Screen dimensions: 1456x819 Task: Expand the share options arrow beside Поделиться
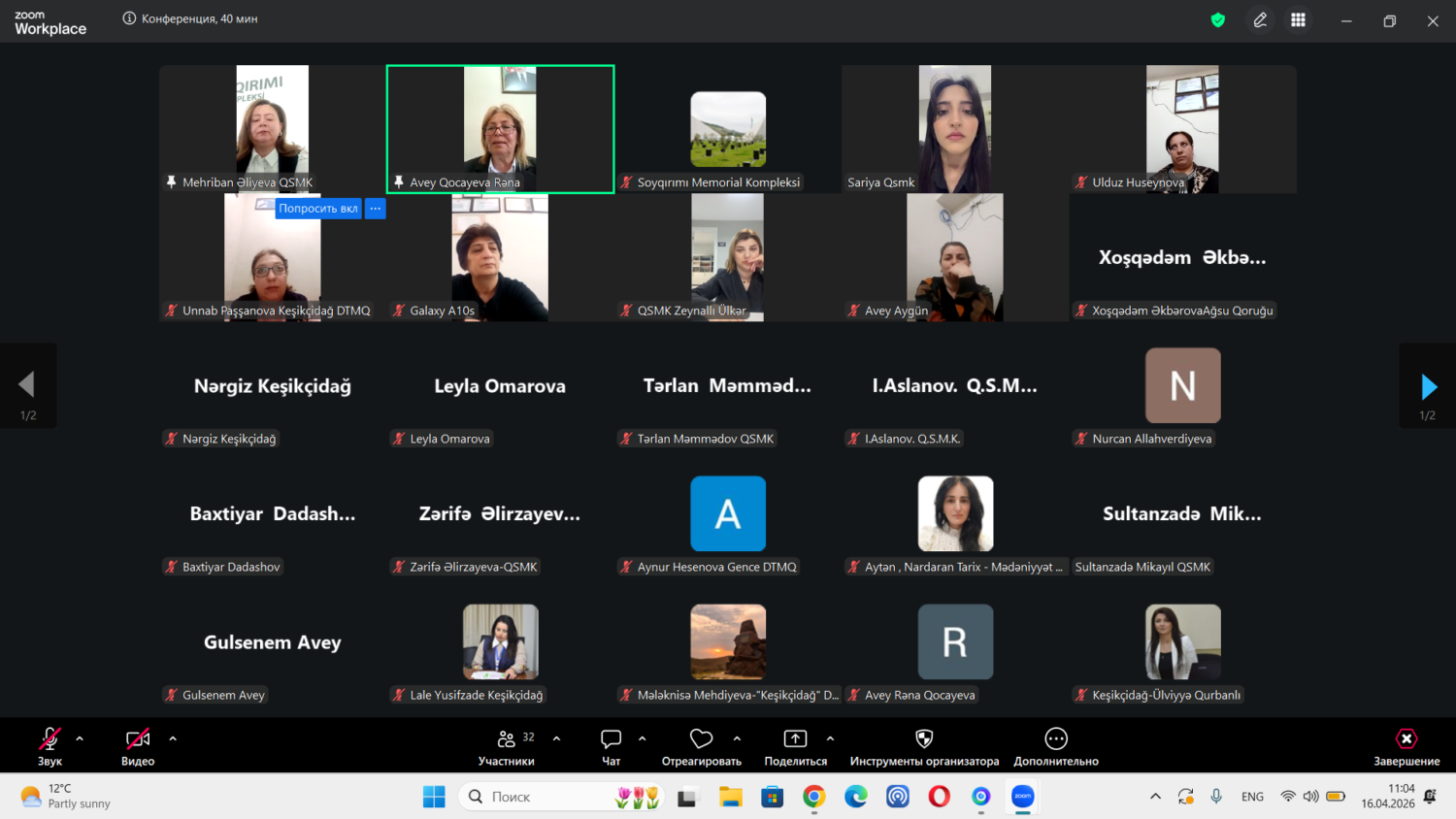830,738
